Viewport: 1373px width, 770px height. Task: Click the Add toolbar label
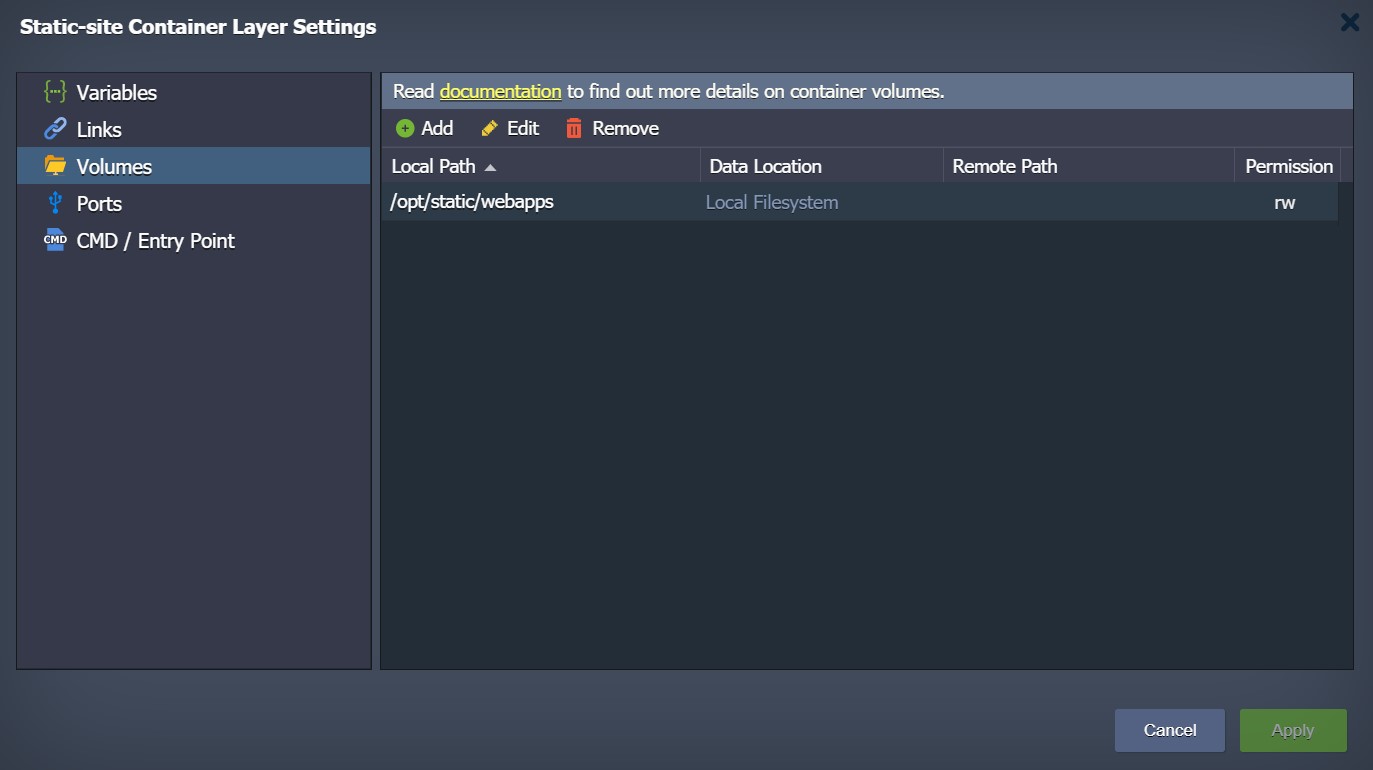point(437,128)
